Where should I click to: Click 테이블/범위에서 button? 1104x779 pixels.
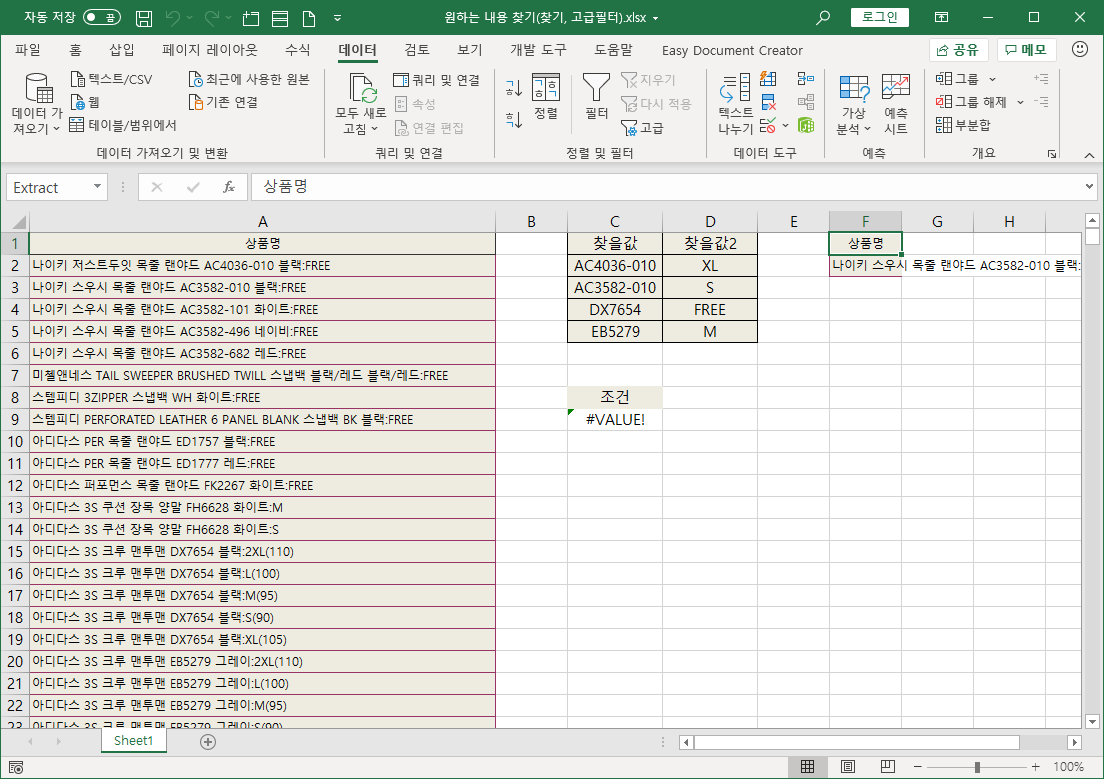[x=123, y=125]
